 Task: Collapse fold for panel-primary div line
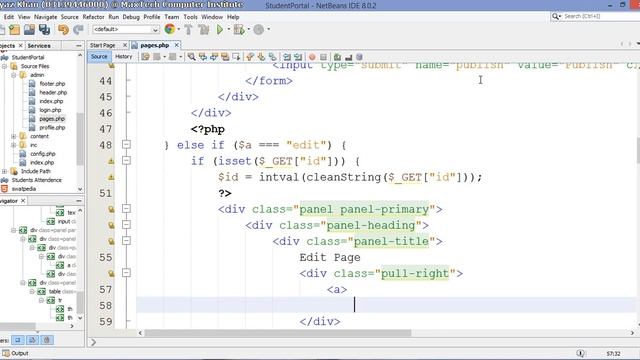click(127, 209)
